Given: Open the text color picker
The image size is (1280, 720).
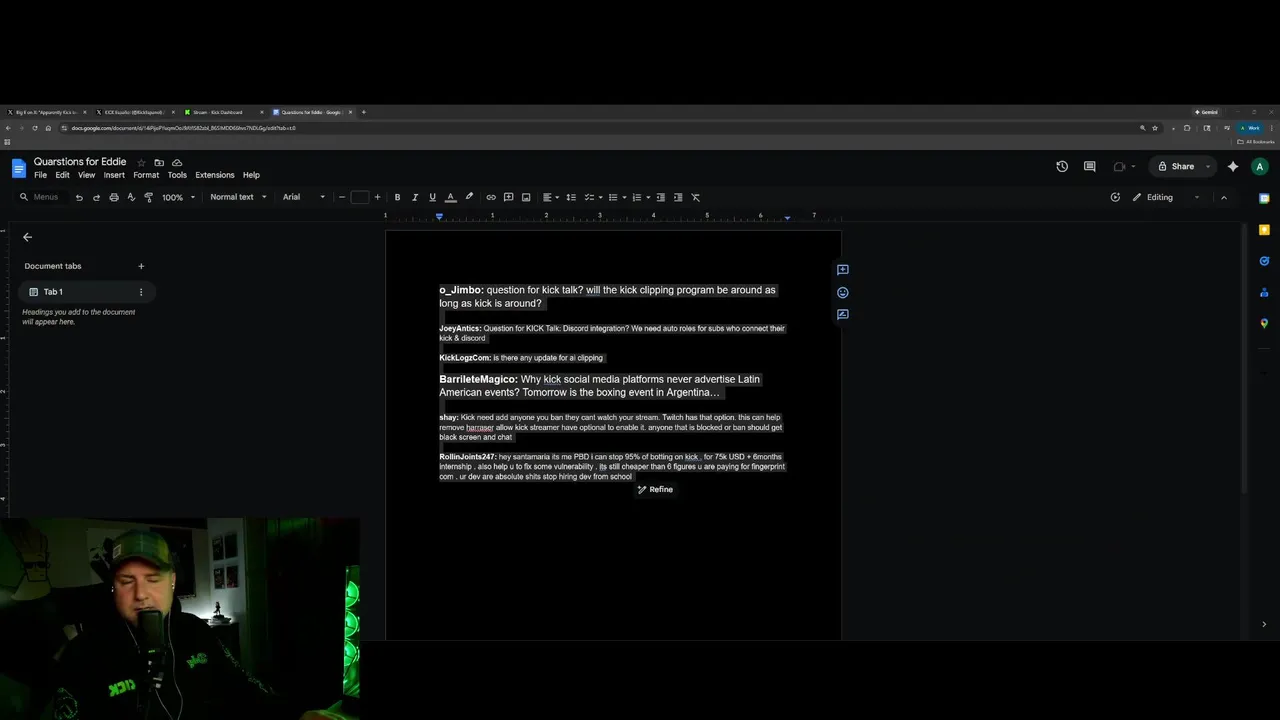Looking at the screenshot, I should [450, 197].
